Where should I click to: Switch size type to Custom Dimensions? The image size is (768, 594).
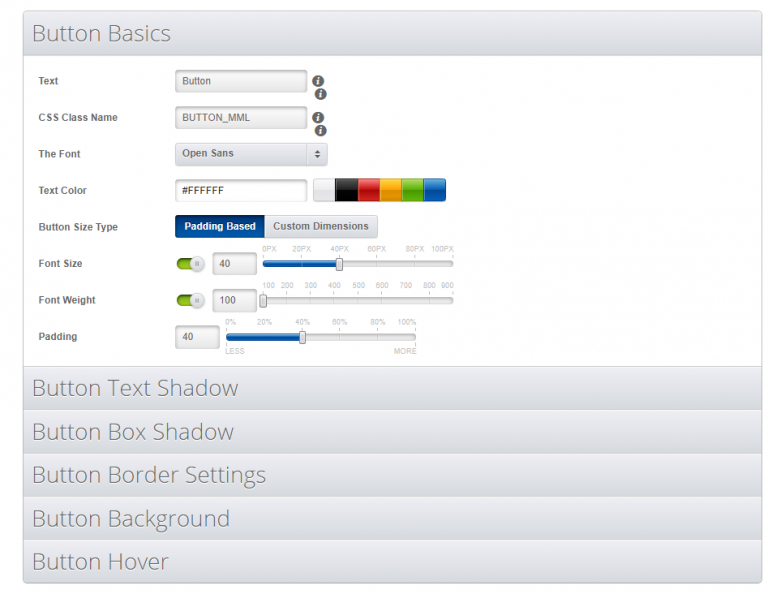click(x=321, y=227)
